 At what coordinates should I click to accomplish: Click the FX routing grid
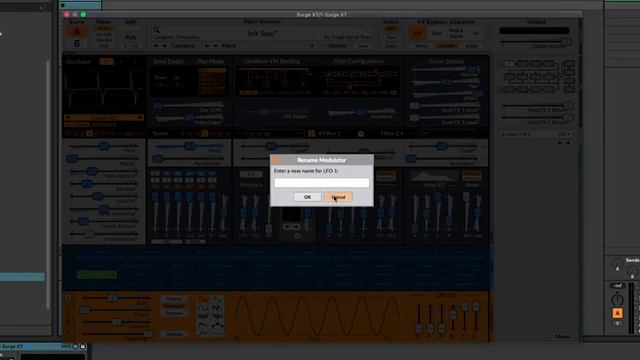[x=536, y=76]
